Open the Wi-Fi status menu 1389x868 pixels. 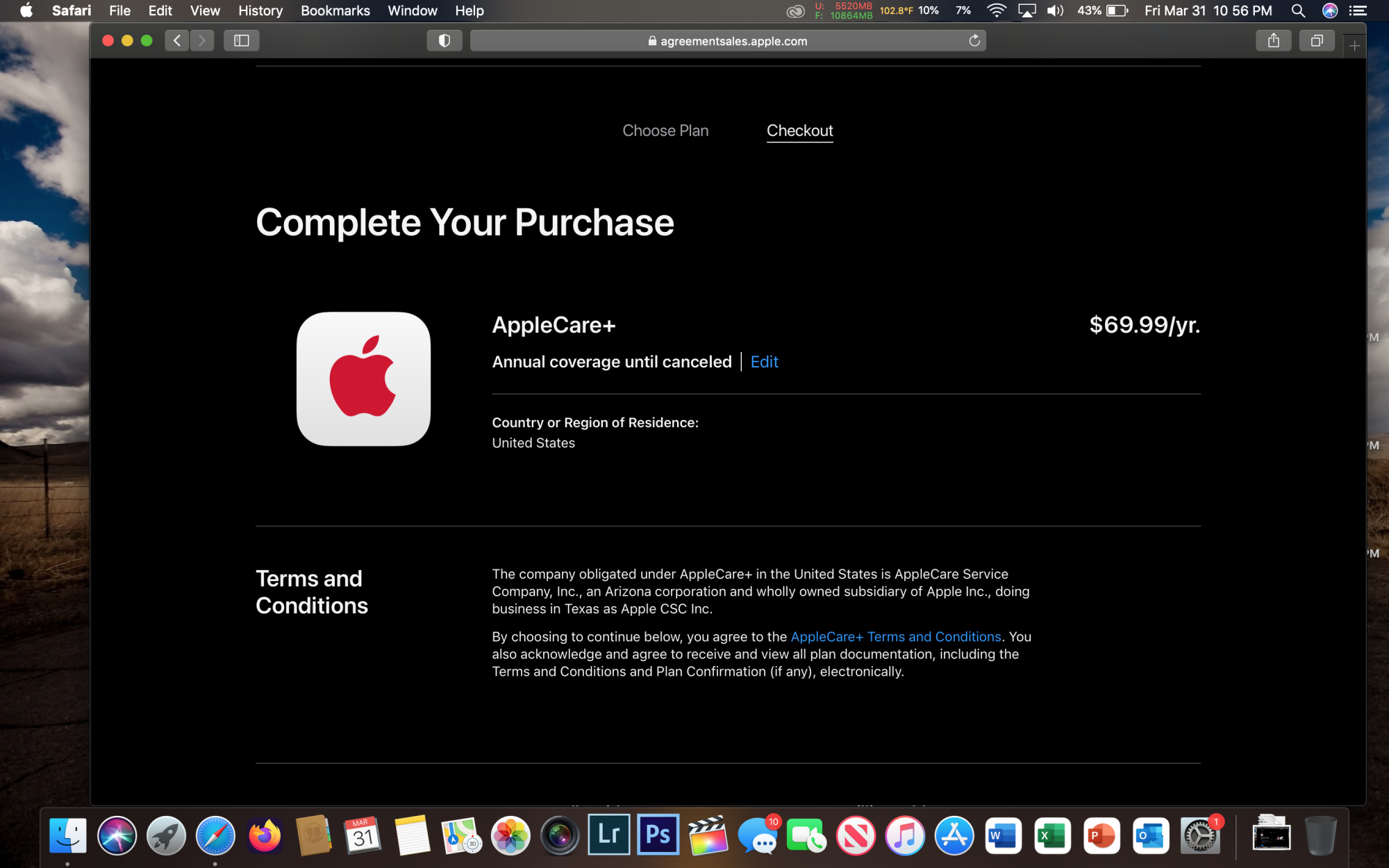[996, 10]
